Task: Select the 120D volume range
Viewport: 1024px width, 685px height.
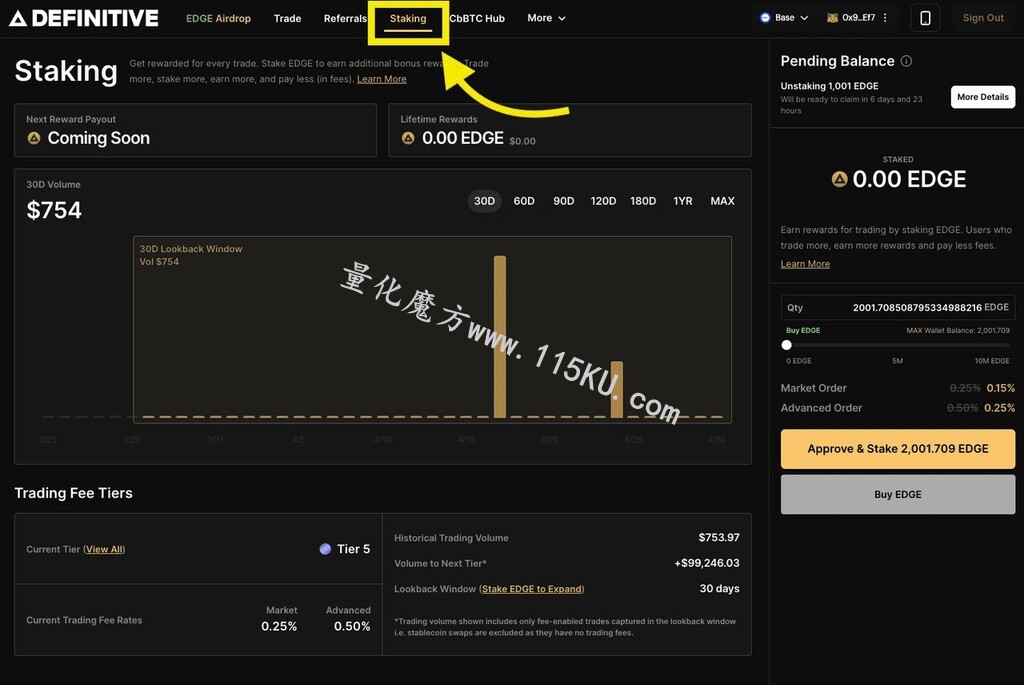Action: point(603,201)
